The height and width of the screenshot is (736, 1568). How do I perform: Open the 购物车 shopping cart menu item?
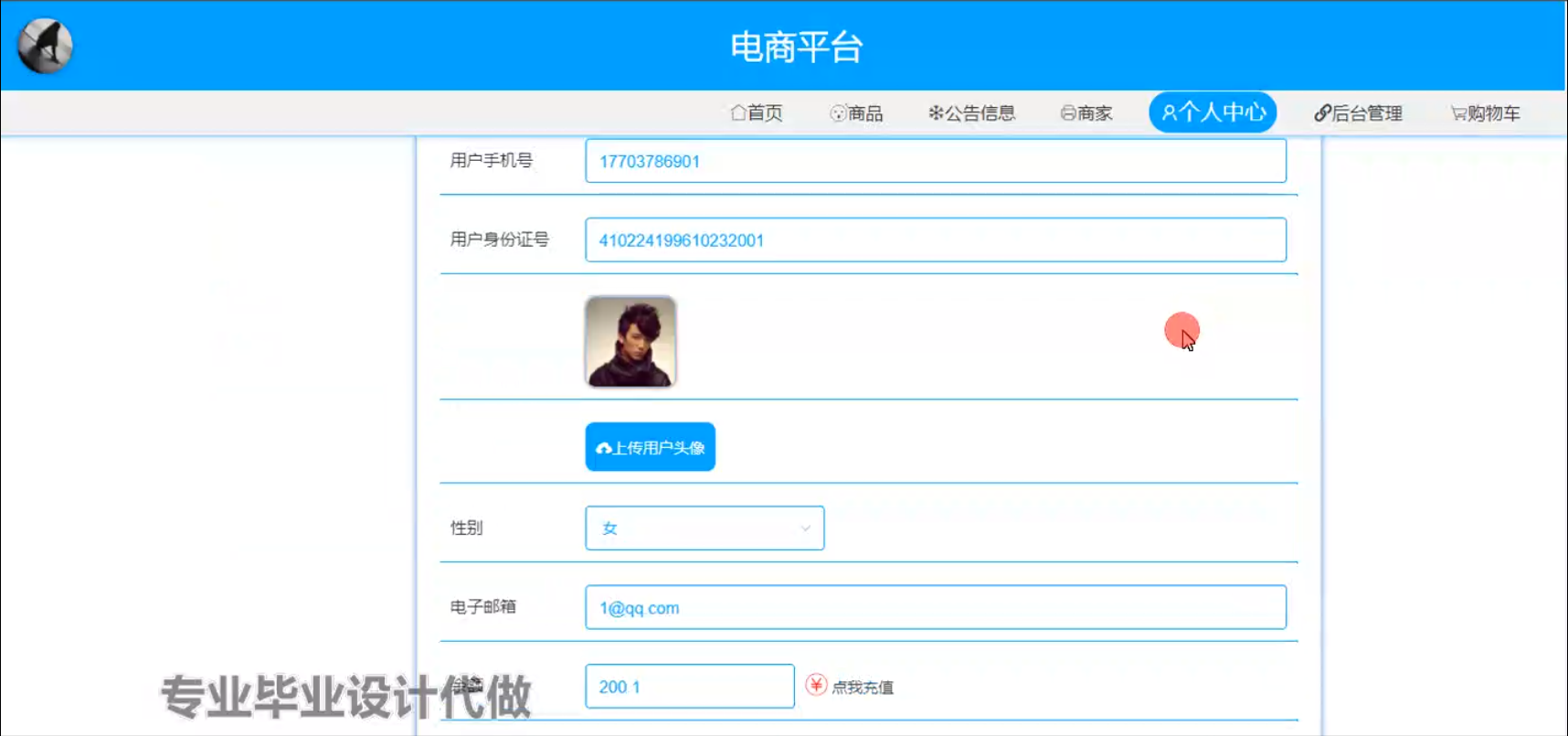coord(1486,112)
